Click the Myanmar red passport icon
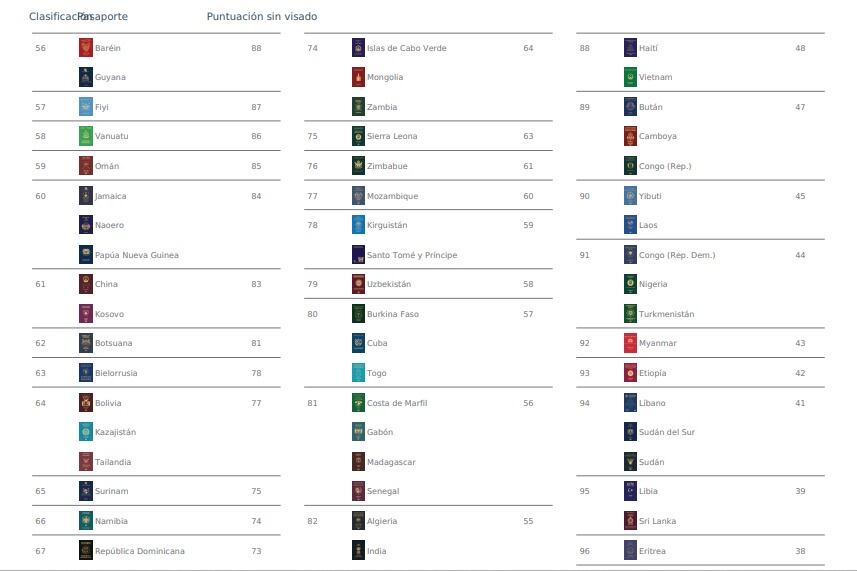This screenshot has height=571, width=857. [630, 343]
